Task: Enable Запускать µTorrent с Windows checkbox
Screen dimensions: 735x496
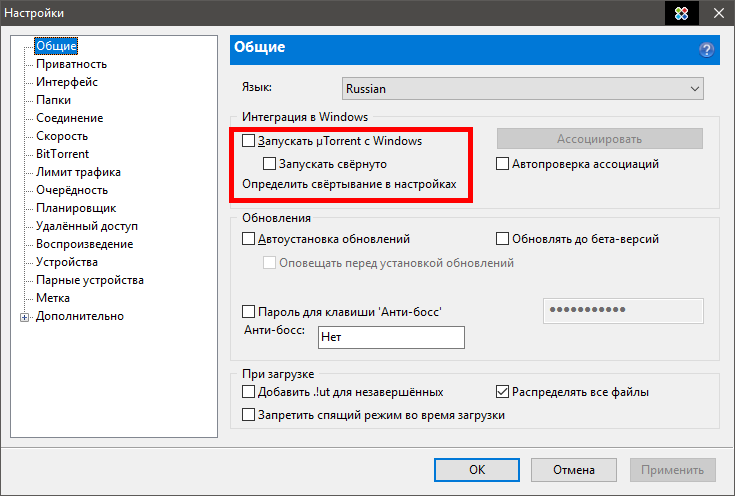Action: 248,141
